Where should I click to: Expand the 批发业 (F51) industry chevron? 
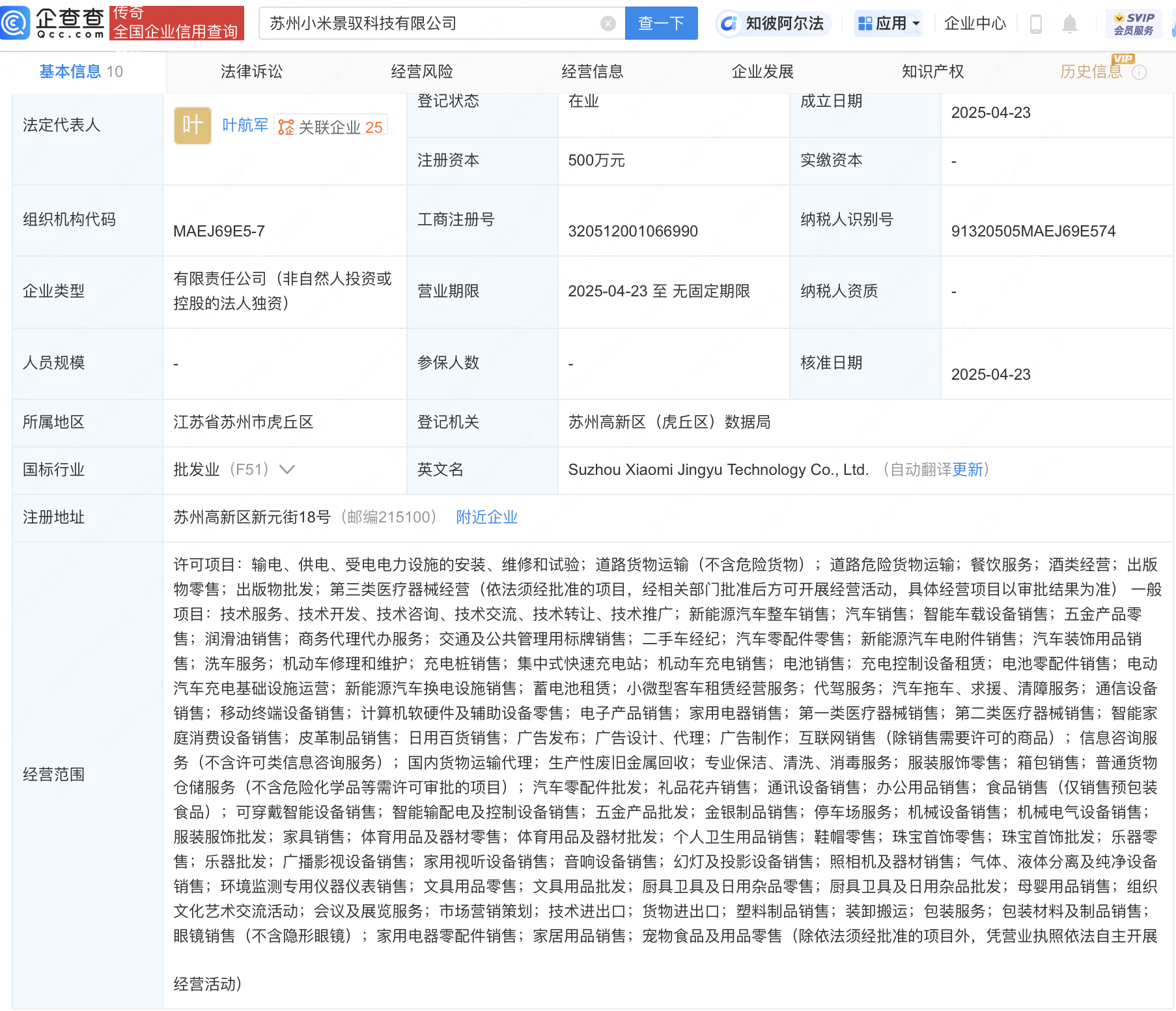click(287, 469)
